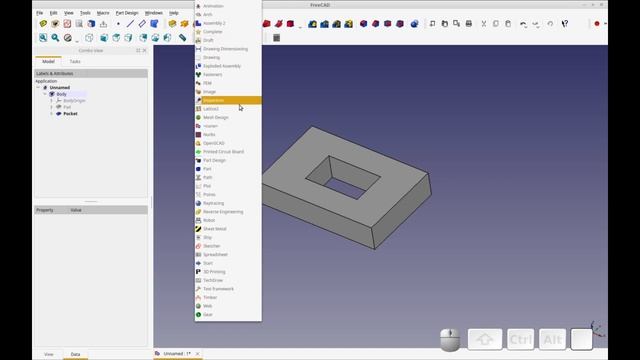Choose Arch workbench from list
640x360 pixels.
pyautogui.click(x=228, y=15)
